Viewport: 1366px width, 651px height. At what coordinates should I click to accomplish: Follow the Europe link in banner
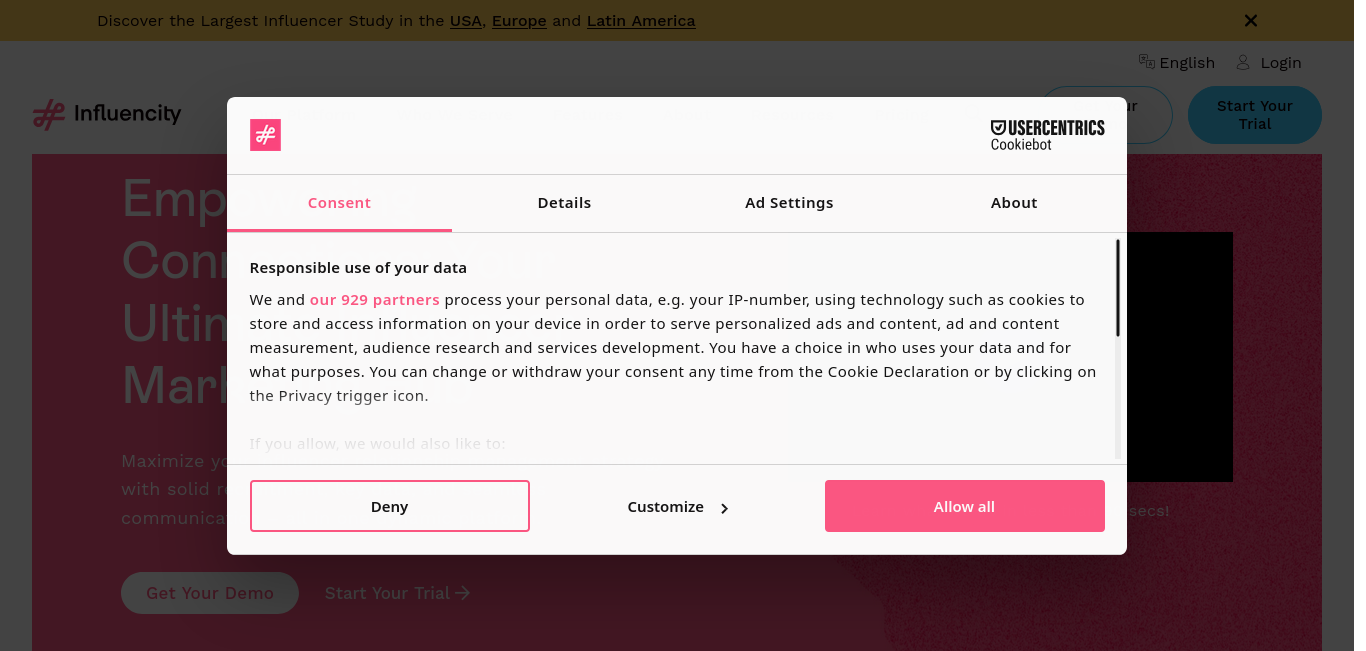519,21
